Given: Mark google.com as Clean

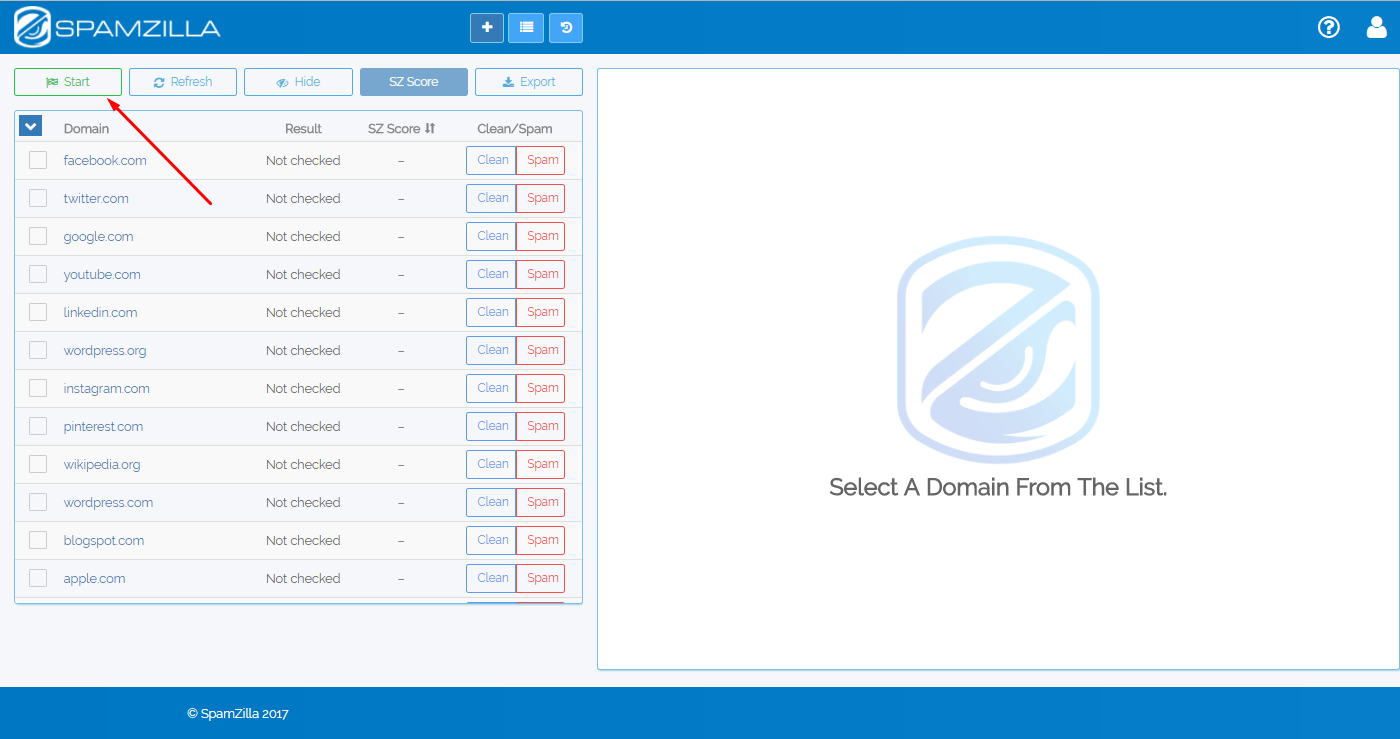Looking at the screenshot, I should pos(492,236).
